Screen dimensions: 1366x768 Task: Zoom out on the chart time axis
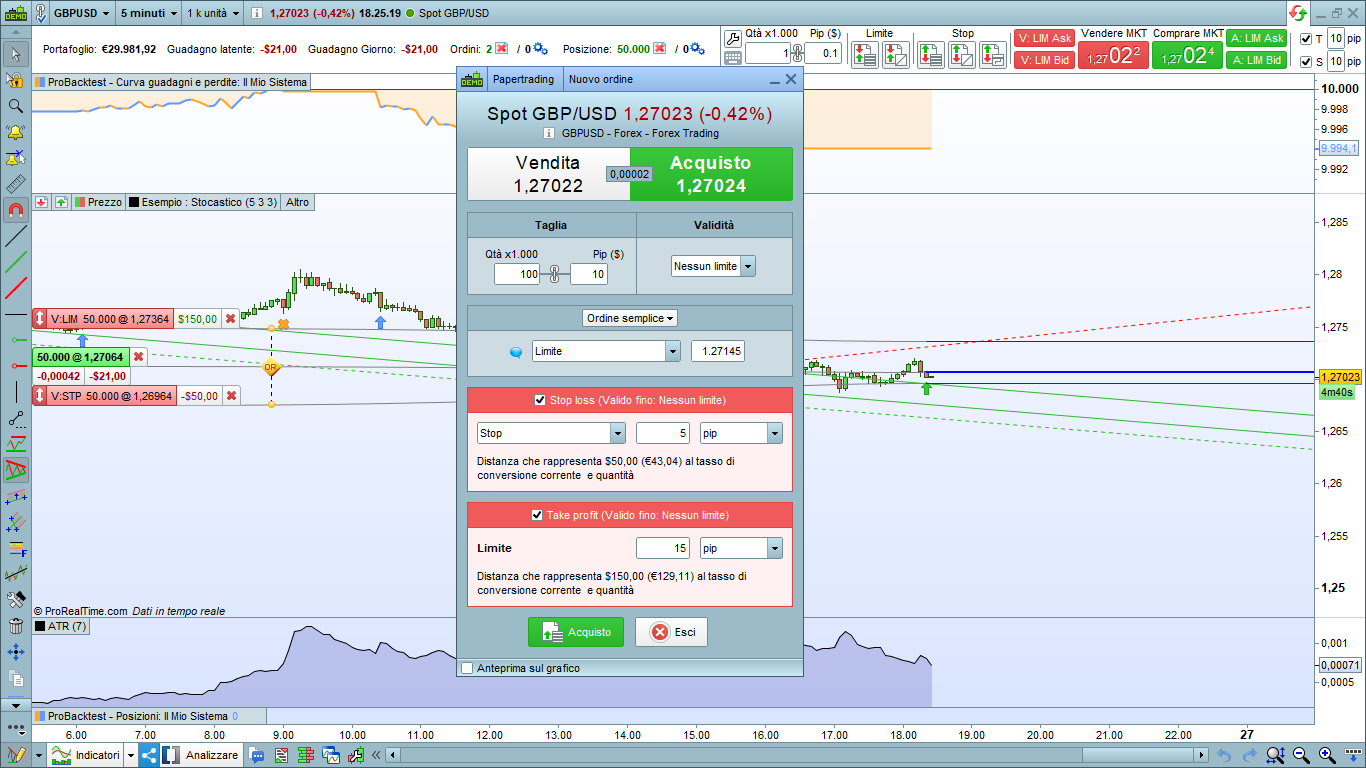(1301, 755)
